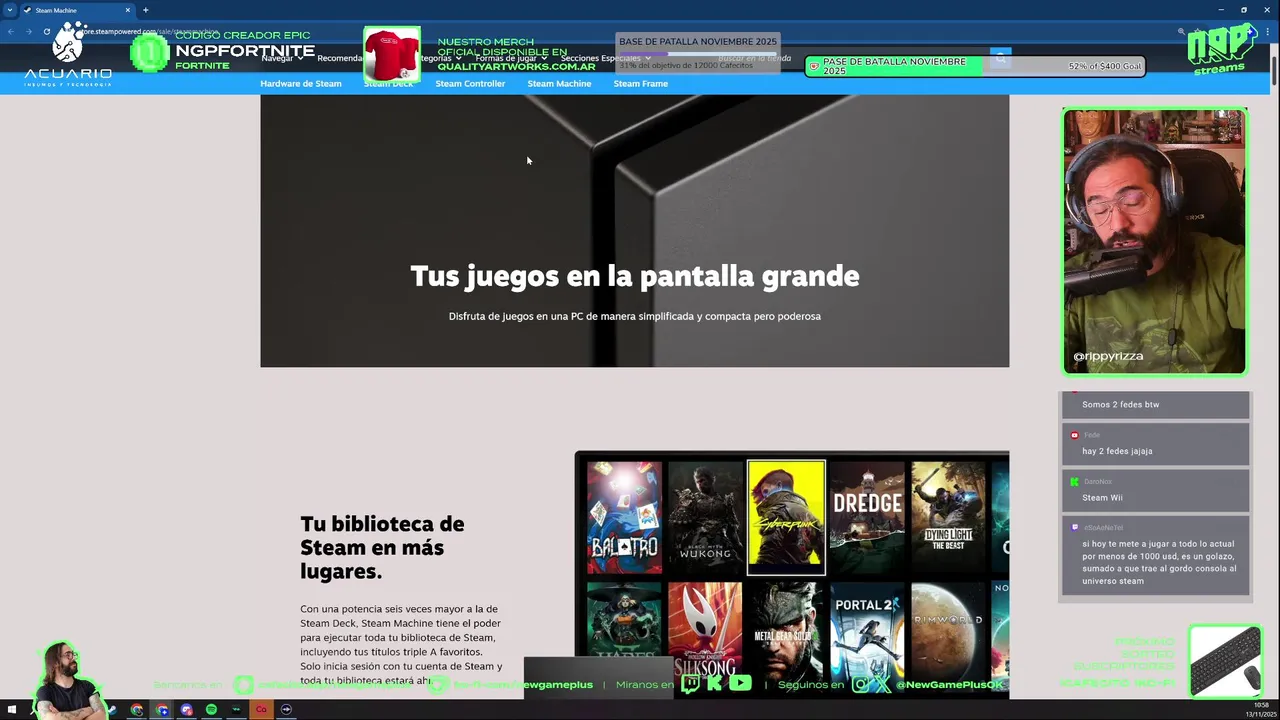Open the Steam Frame page
This screenshot has width=1280, height=720.
pos(641,84)
